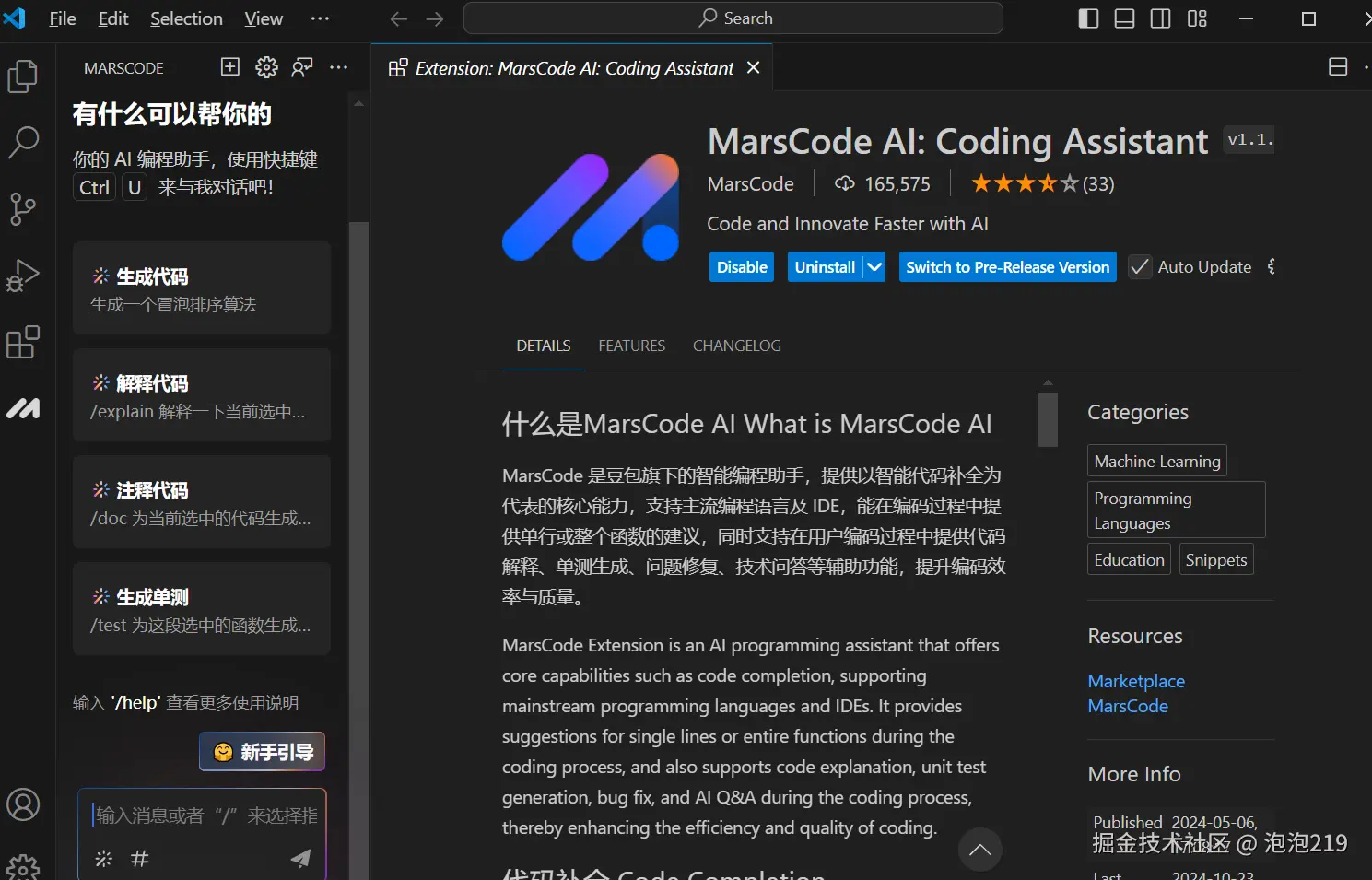Open the View menu
This screenshot has width=1372, height=880.
(264, 18)
